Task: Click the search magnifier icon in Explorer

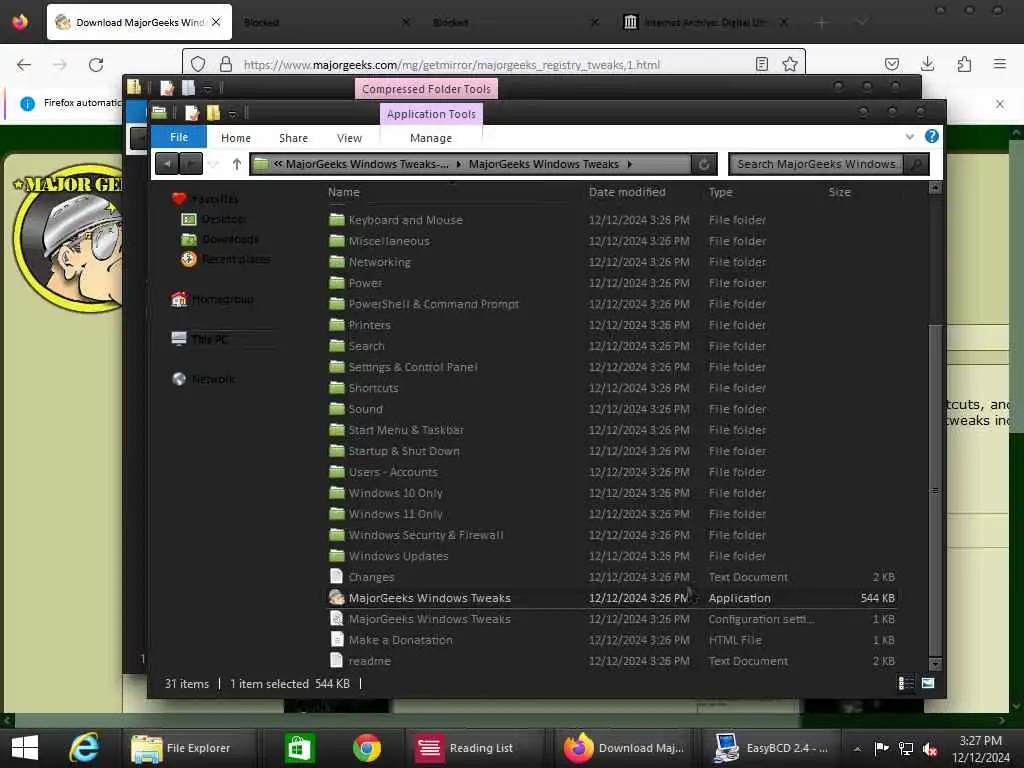Action: pyautogui.click(x=916, y=164)
